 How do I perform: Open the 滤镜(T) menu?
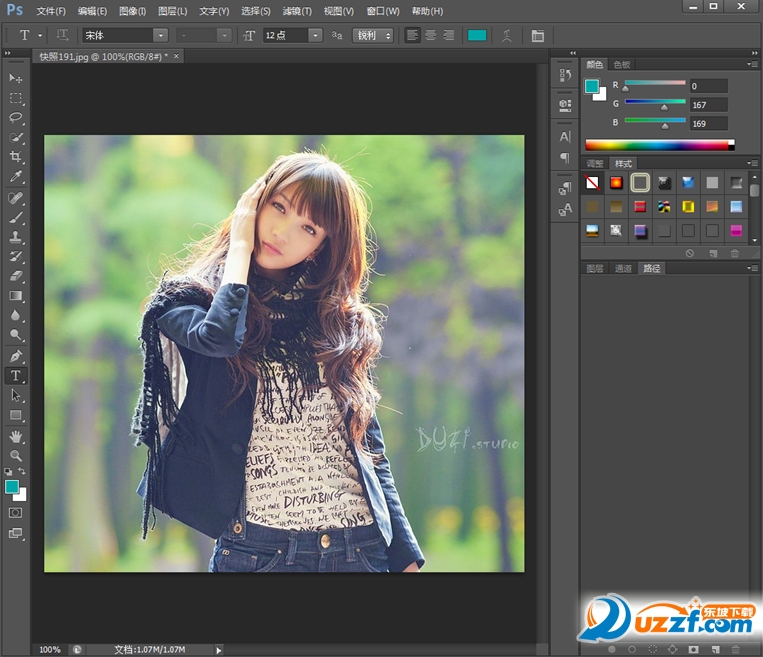pyautogui.click(x=296, y=11)
